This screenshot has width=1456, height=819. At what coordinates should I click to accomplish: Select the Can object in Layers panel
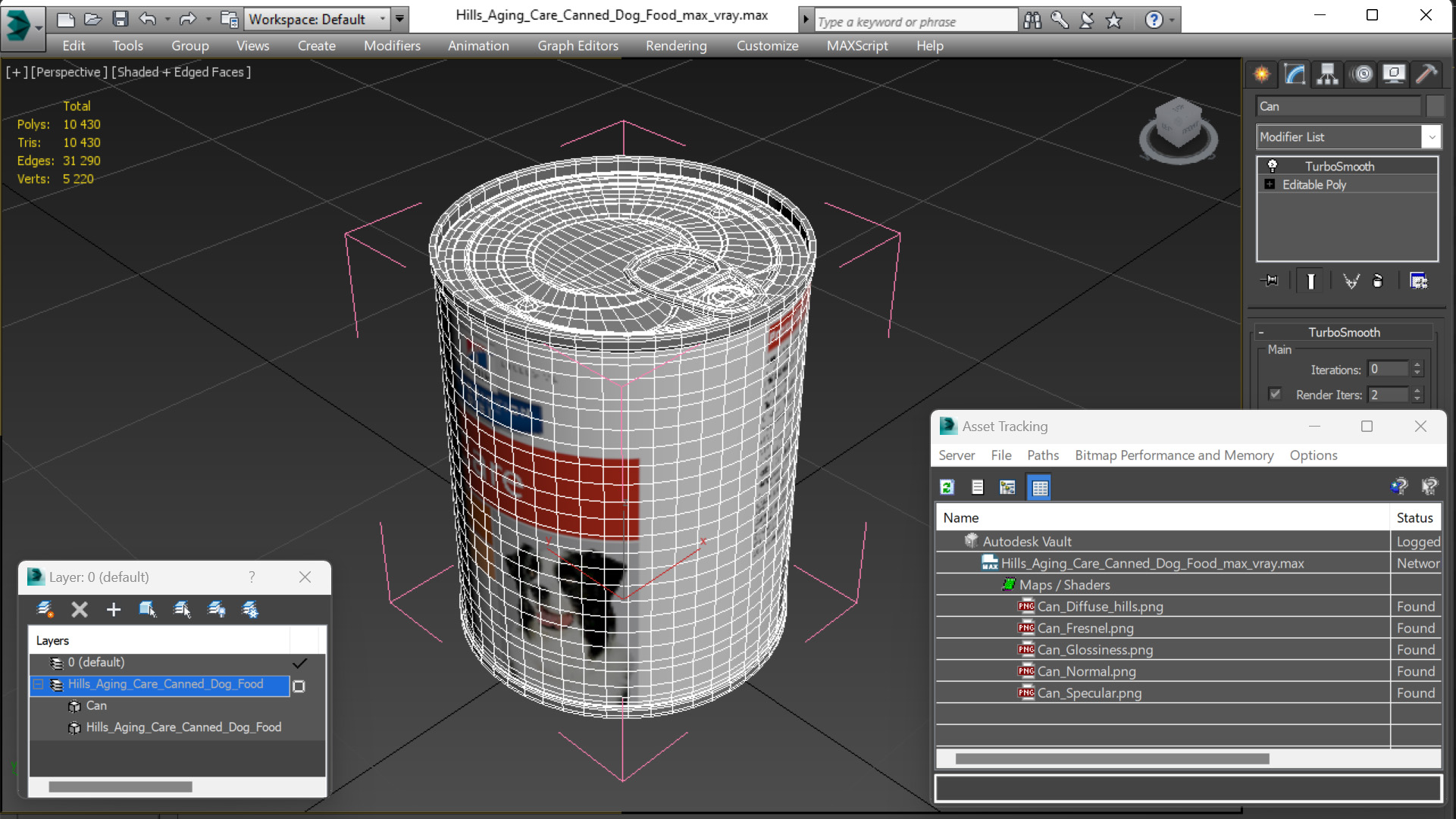(95, 705)
